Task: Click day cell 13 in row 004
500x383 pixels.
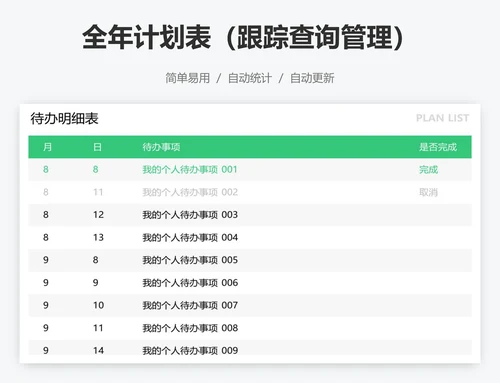Action: [x=98, y=237]
